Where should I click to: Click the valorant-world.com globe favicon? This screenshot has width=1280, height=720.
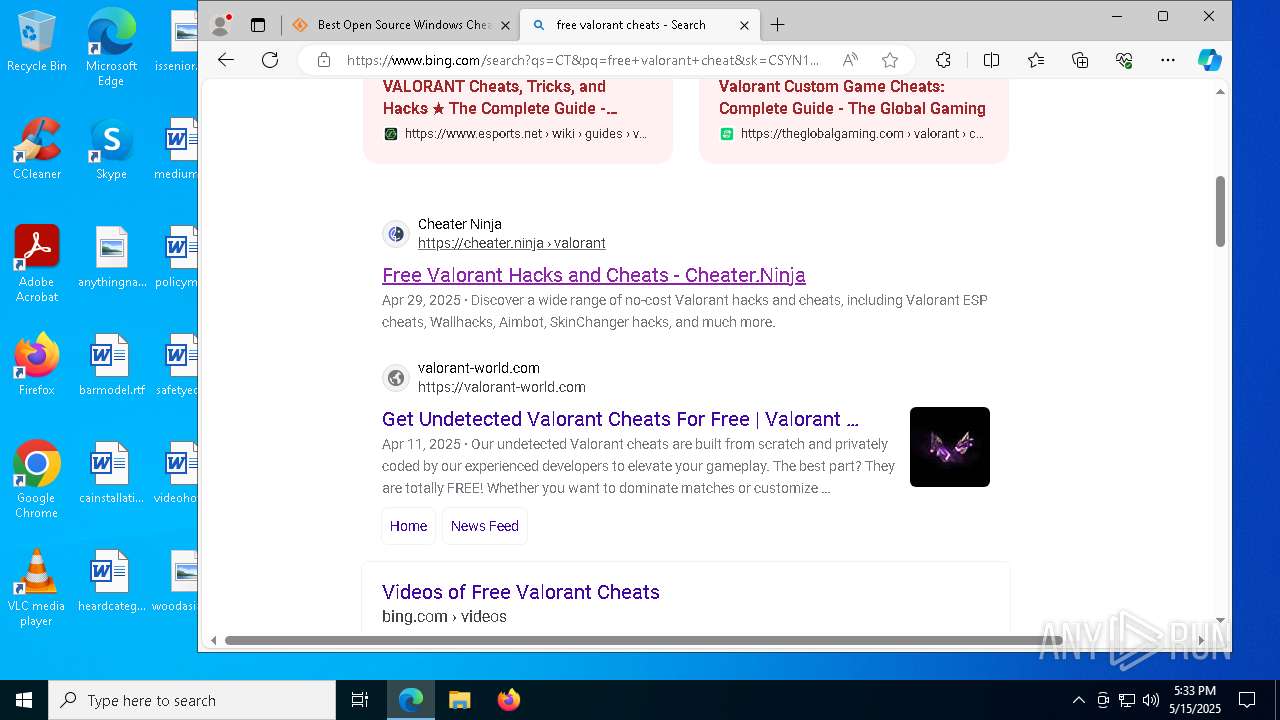(396, 378)
